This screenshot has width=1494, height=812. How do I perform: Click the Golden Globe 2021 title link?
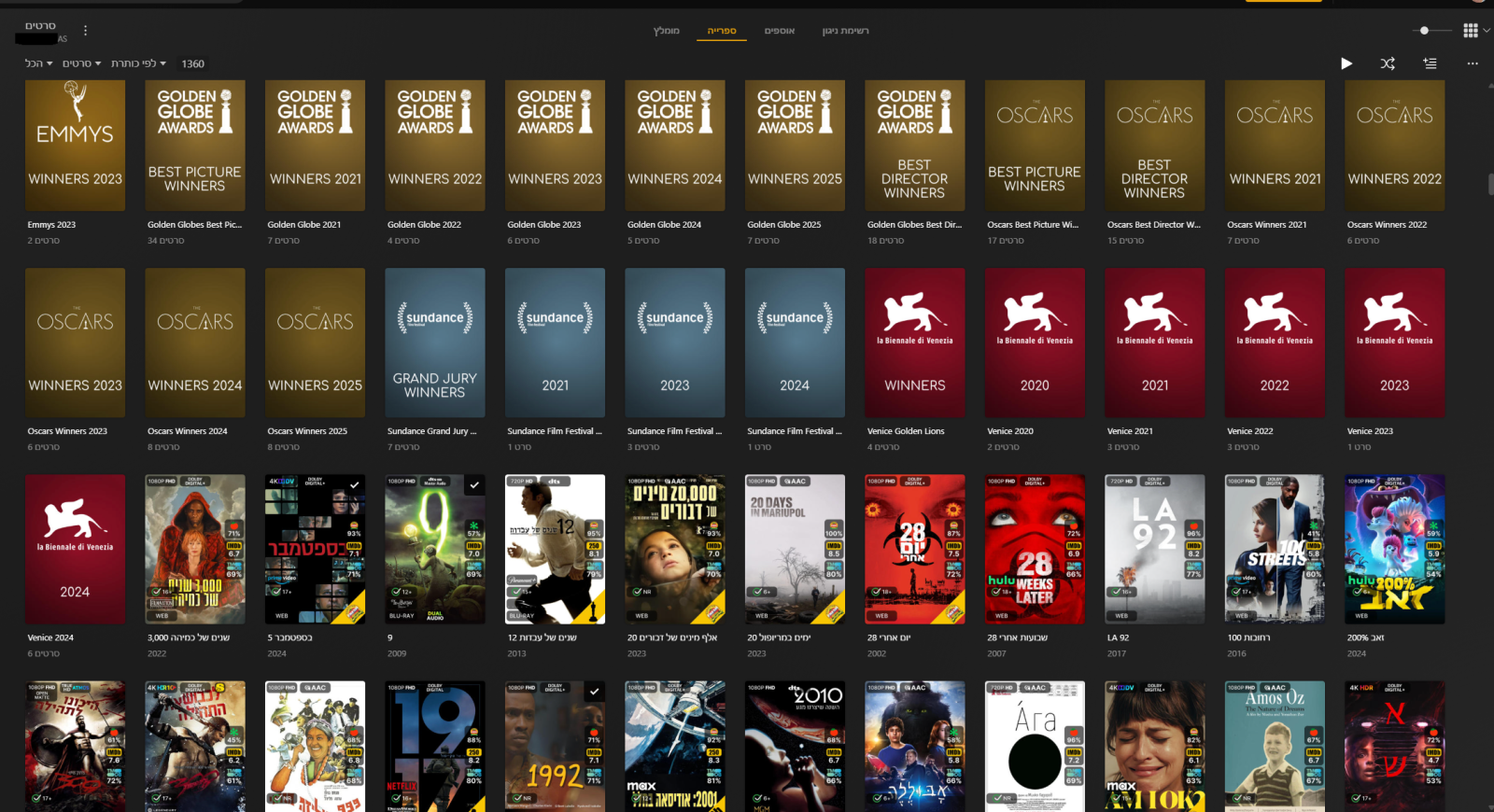(x=303, y=225)
